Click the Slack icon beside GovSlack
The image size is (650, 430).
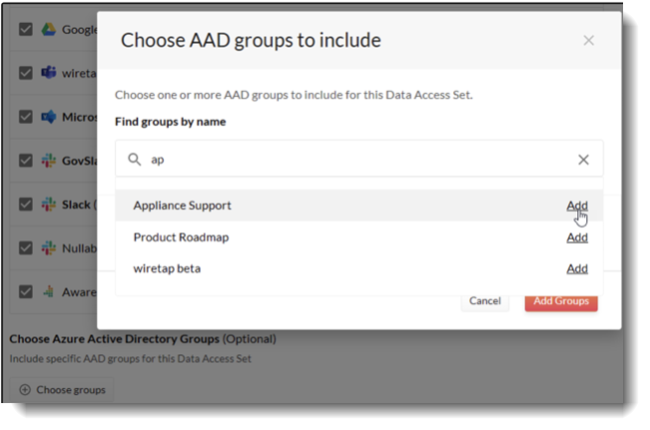click(47, 161)
